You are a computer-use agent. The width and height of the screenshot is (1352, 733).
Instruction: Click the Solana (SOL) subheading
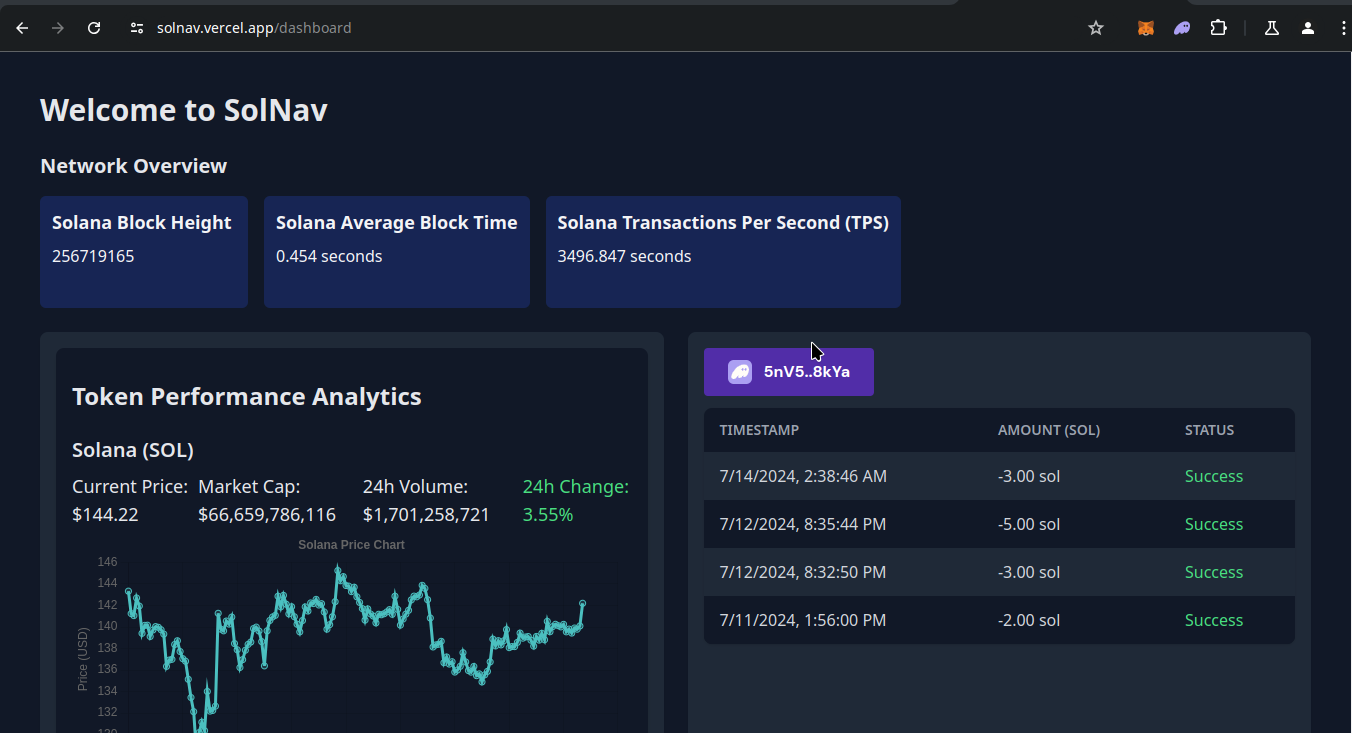133,450
